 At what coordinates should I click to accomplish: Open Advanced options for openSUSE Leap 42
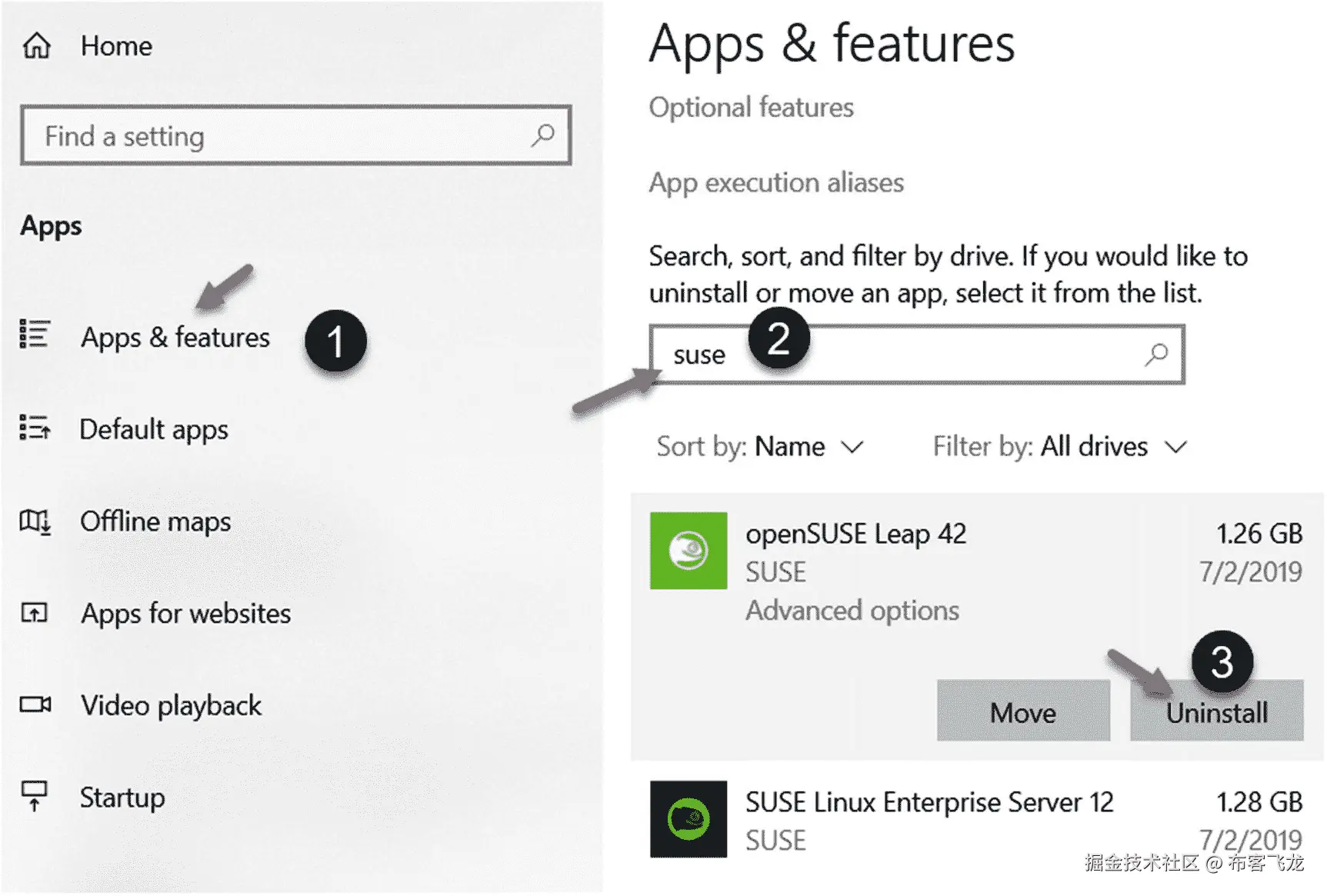coord(852,611)
